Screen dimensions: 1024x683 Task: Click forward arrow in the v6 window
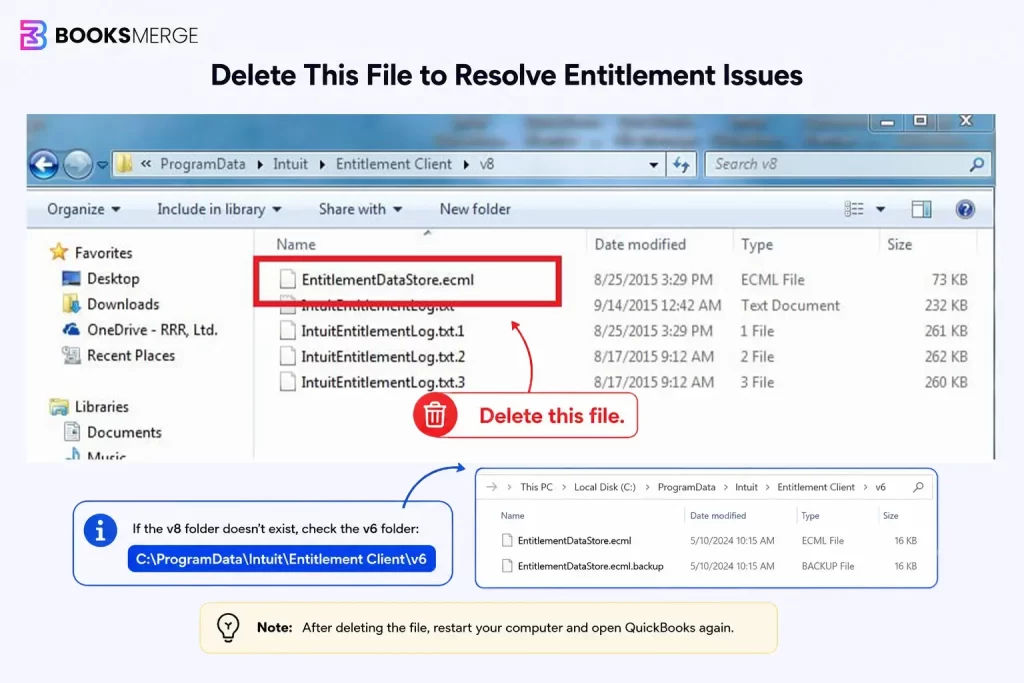(492, 487)
